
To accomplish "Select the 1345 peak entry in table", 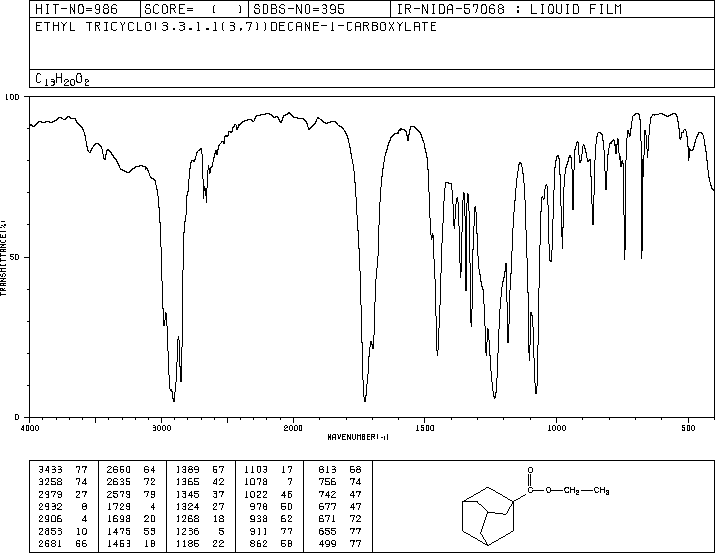I will coord(200,494).
